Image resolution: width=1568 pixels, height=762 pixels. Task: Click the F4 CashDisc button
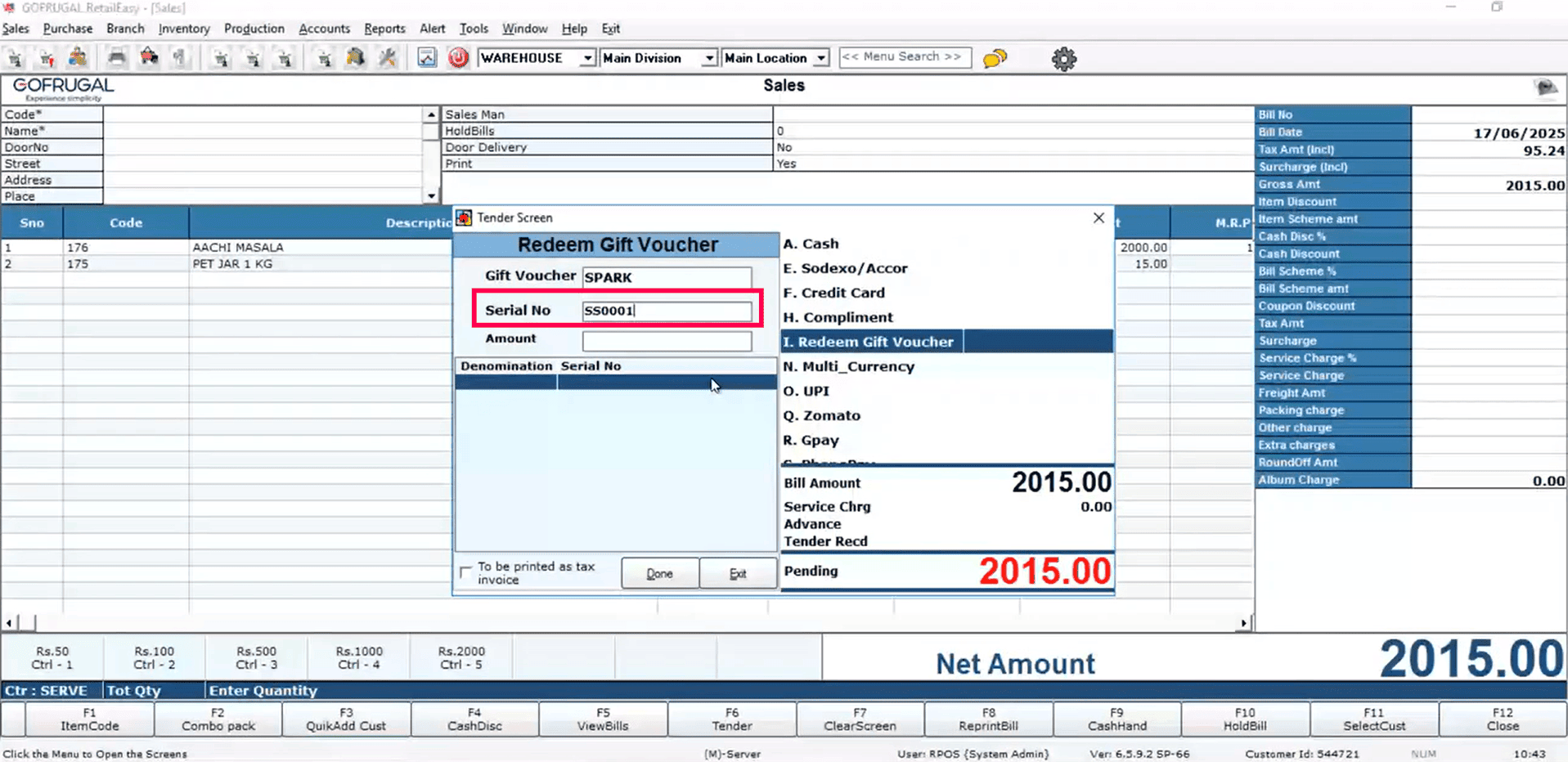click(x=474, y=719)
